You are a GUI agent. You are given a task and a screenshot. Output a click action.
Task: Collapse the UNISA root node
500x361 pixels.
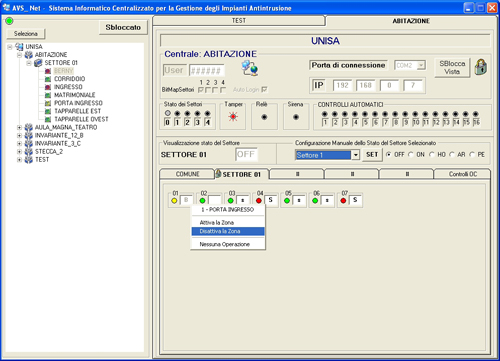10,47
